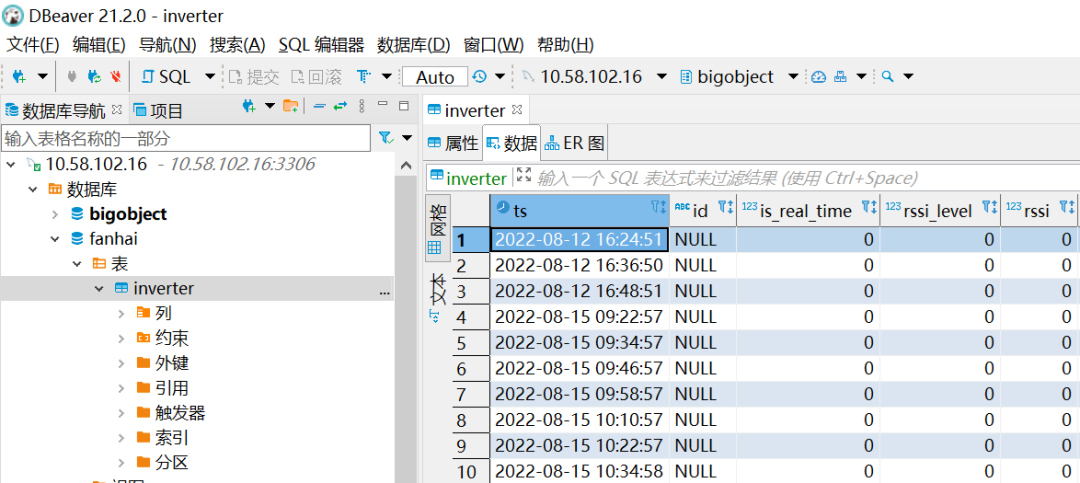Click the new folder icon in navigator
Viewport: 1080px width, 483px height.
[x=291, y=106]
